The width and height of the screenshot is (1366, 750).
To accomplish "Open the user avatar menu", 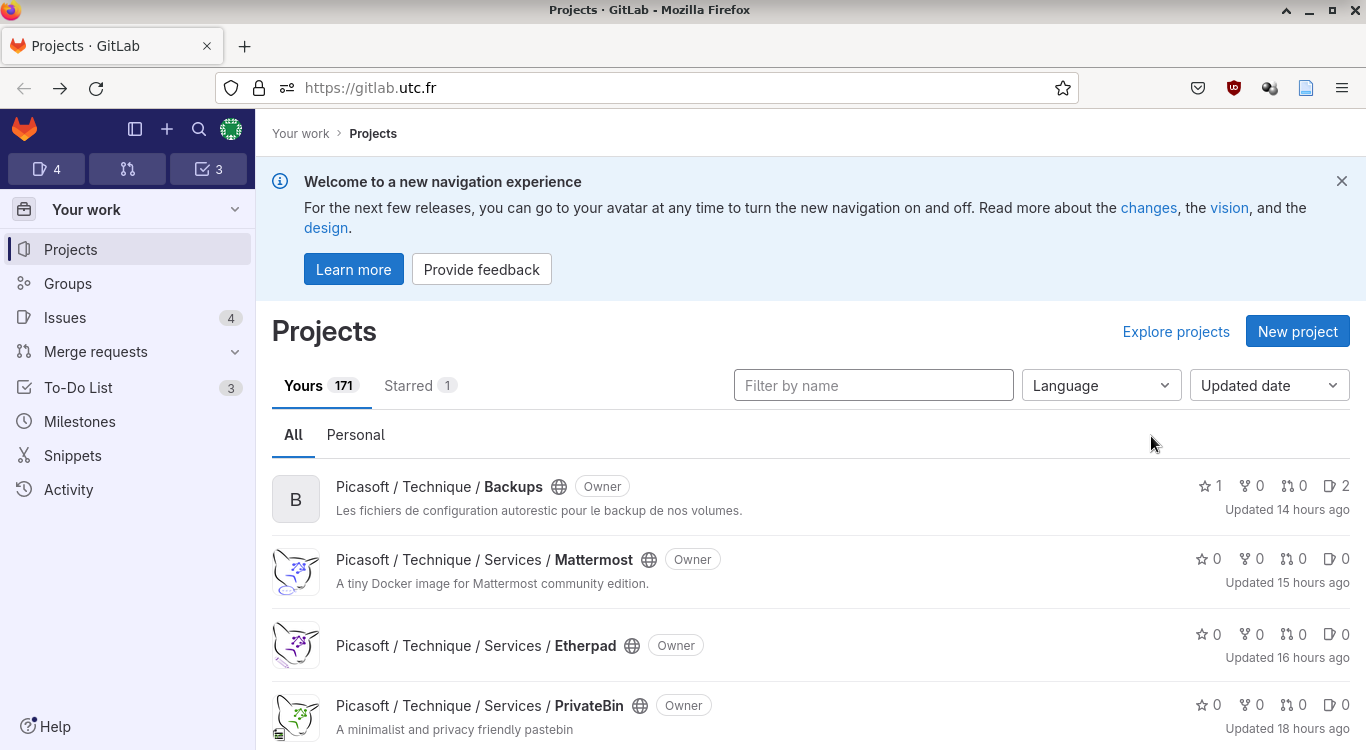I will [x=231, y=129].
